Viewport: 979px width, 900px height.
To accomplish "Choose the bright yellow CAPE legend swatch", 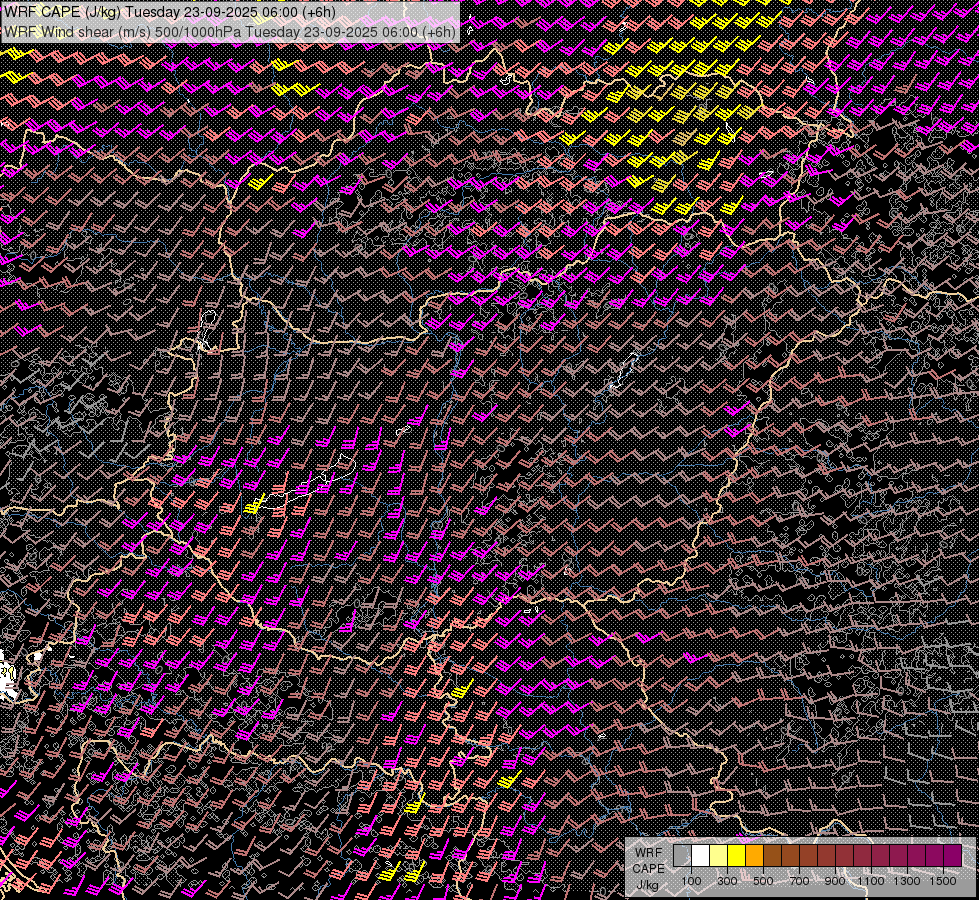I will tap(736, 856).
